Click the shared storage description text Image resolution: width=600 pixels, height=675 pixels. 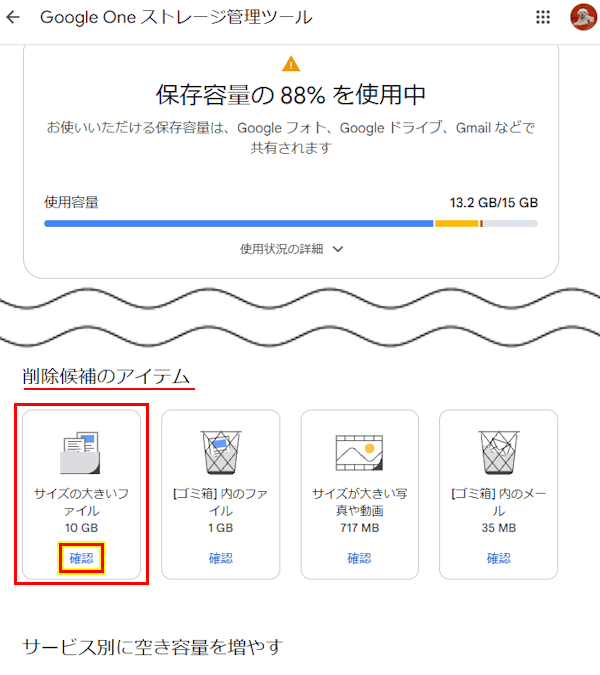coord(291,138)
